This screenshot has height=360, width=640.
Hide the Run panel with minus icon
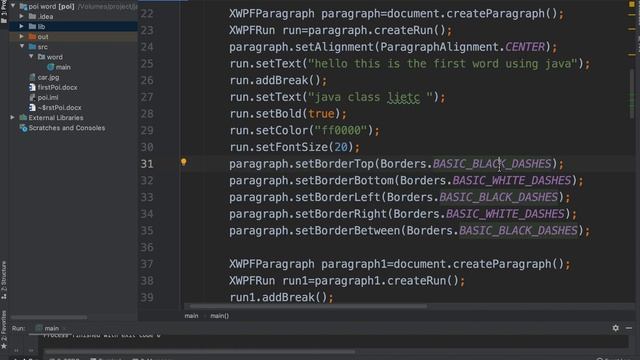pos(629,328)
